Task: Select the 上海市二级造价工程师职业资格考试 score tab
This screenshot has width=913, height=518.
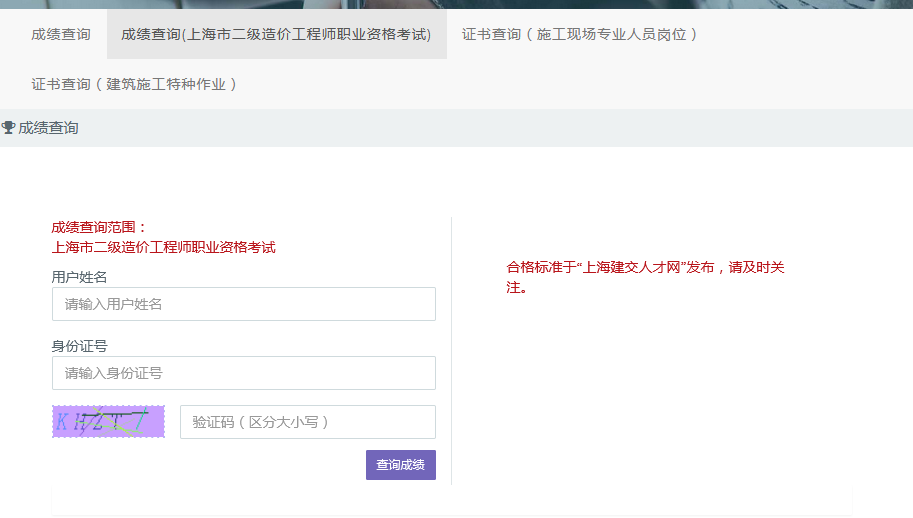Action: click(x=276, y=34)
